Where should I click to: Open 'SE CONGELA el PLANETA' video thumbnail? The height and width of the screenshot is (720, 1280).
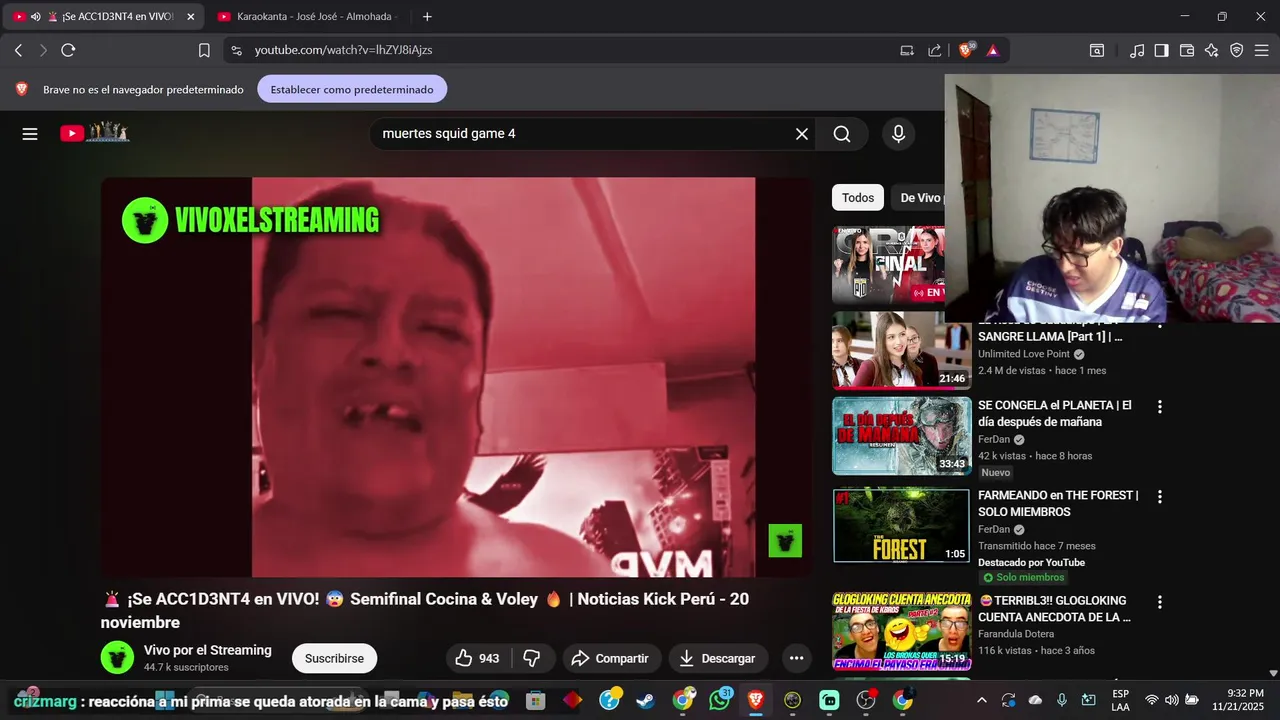click(x=902, y=436)
